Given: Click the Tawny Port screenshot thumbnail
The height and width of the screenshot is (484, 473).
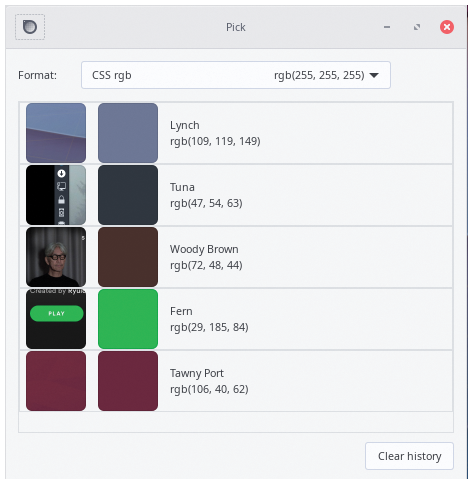Looking at the screenshot, I should click(x=56, y=381).
